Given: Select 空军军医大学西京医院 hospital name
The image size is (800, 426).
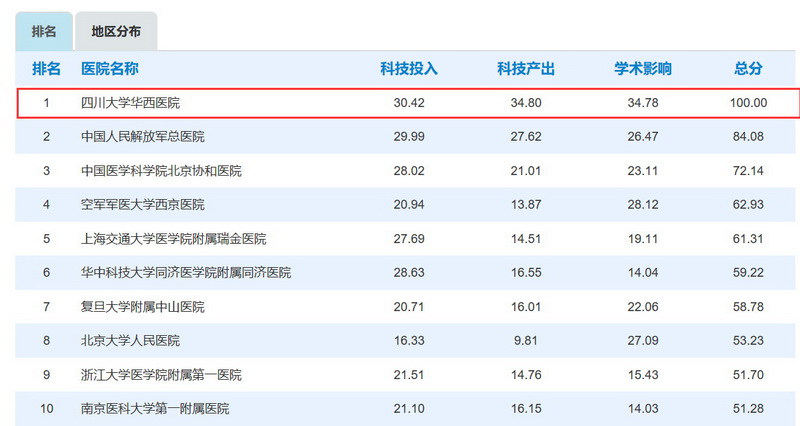Looking at the screenshot, I should [x=143, y=205].
